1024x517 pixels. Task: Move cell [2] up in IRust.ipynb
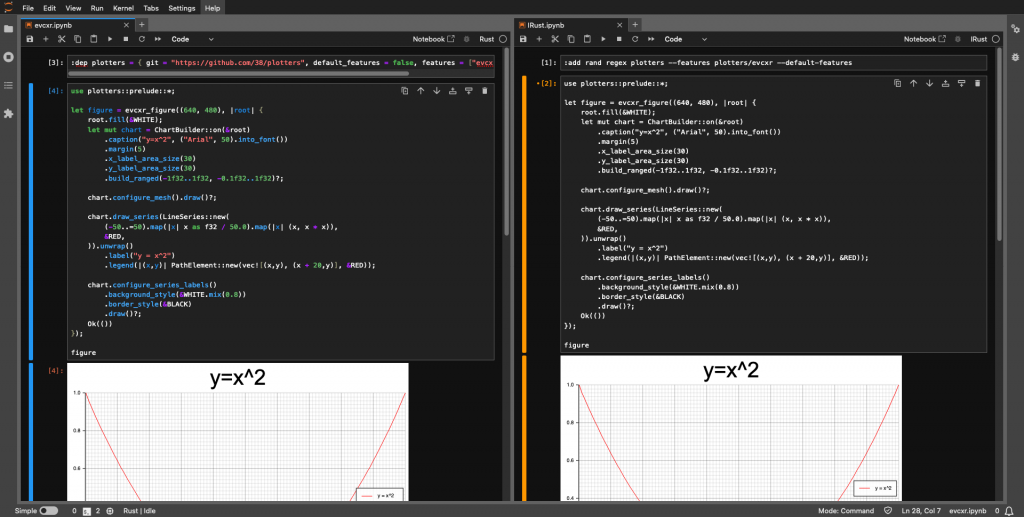click(914, 83)
